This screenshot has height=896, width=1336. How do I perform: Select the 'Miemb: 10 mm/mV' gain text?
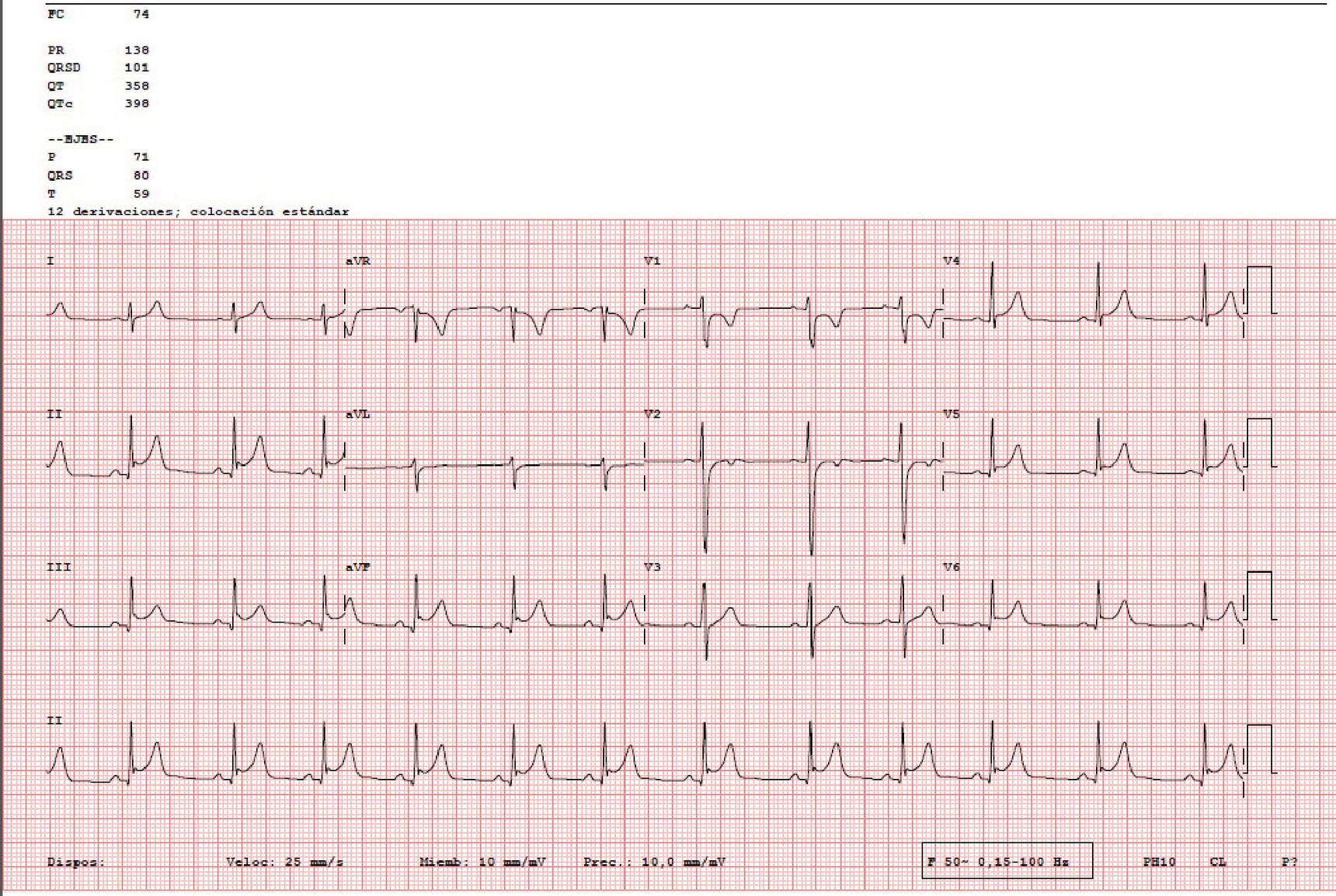pyautogui.click(x=482, y=862)
